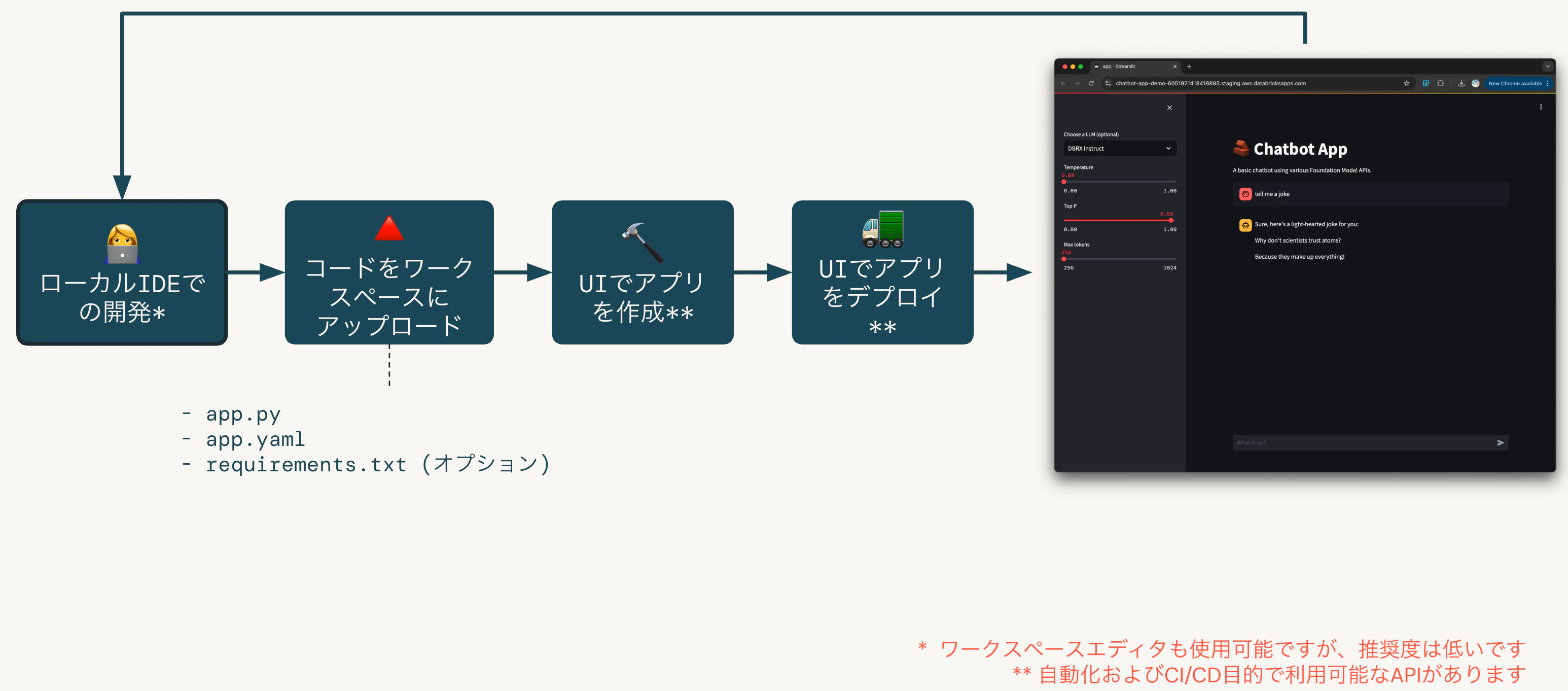This screenshot has width=1568, height=691.
Task: Close the app · Streamlit tab
Action: tap(1175, 66)
